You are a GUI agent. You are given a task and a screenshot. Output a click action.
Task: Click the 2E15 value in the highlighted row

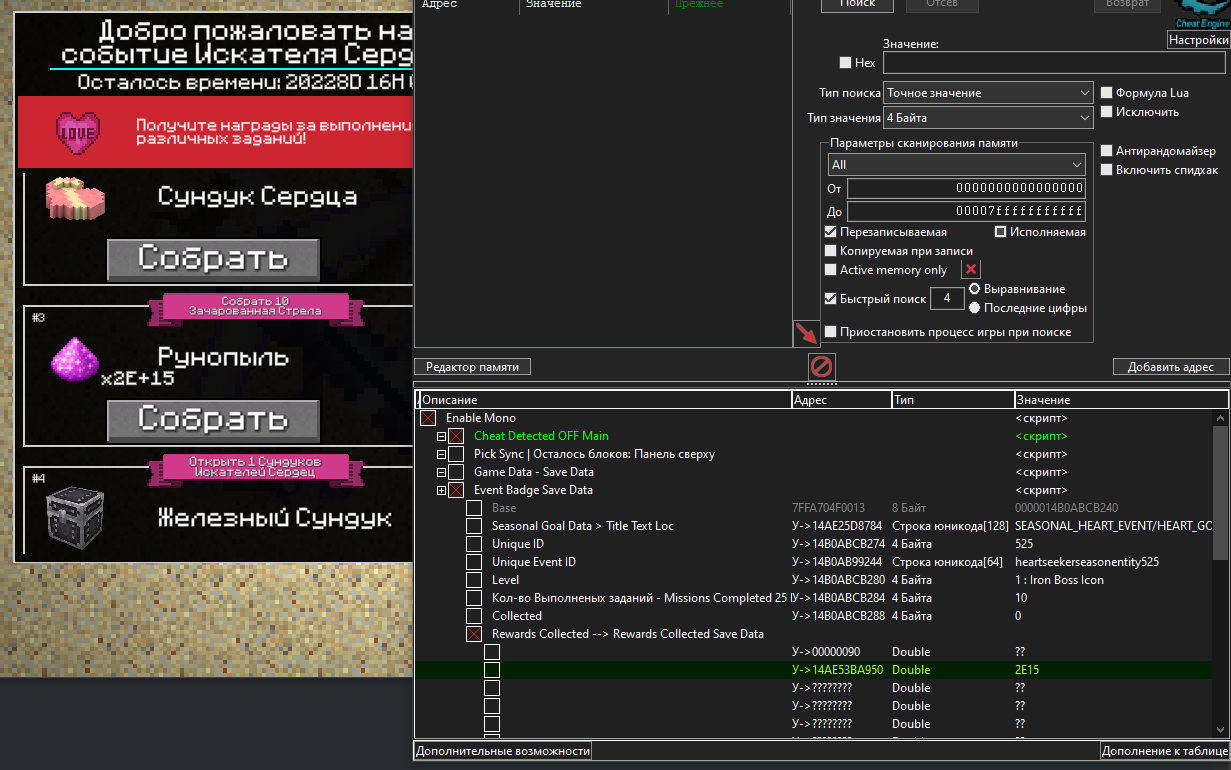pyautogui.click(x=1027, y=670)
